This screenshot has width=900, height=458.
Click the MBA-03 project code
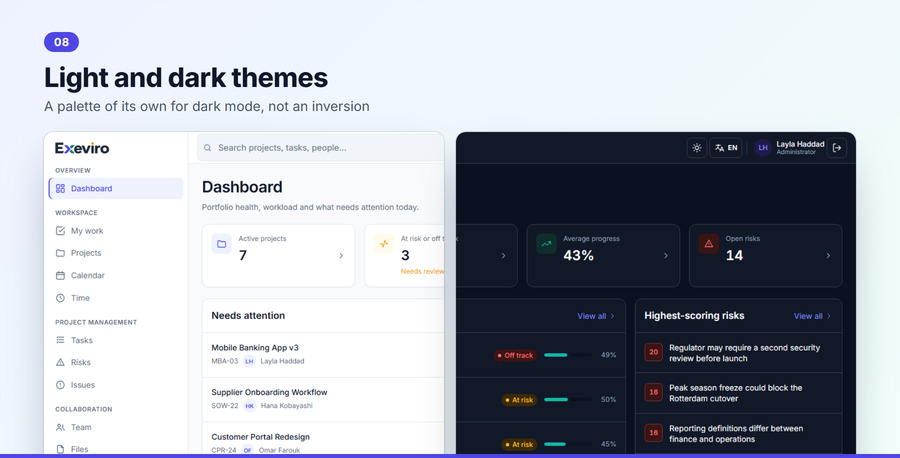[x=224, y=361]
